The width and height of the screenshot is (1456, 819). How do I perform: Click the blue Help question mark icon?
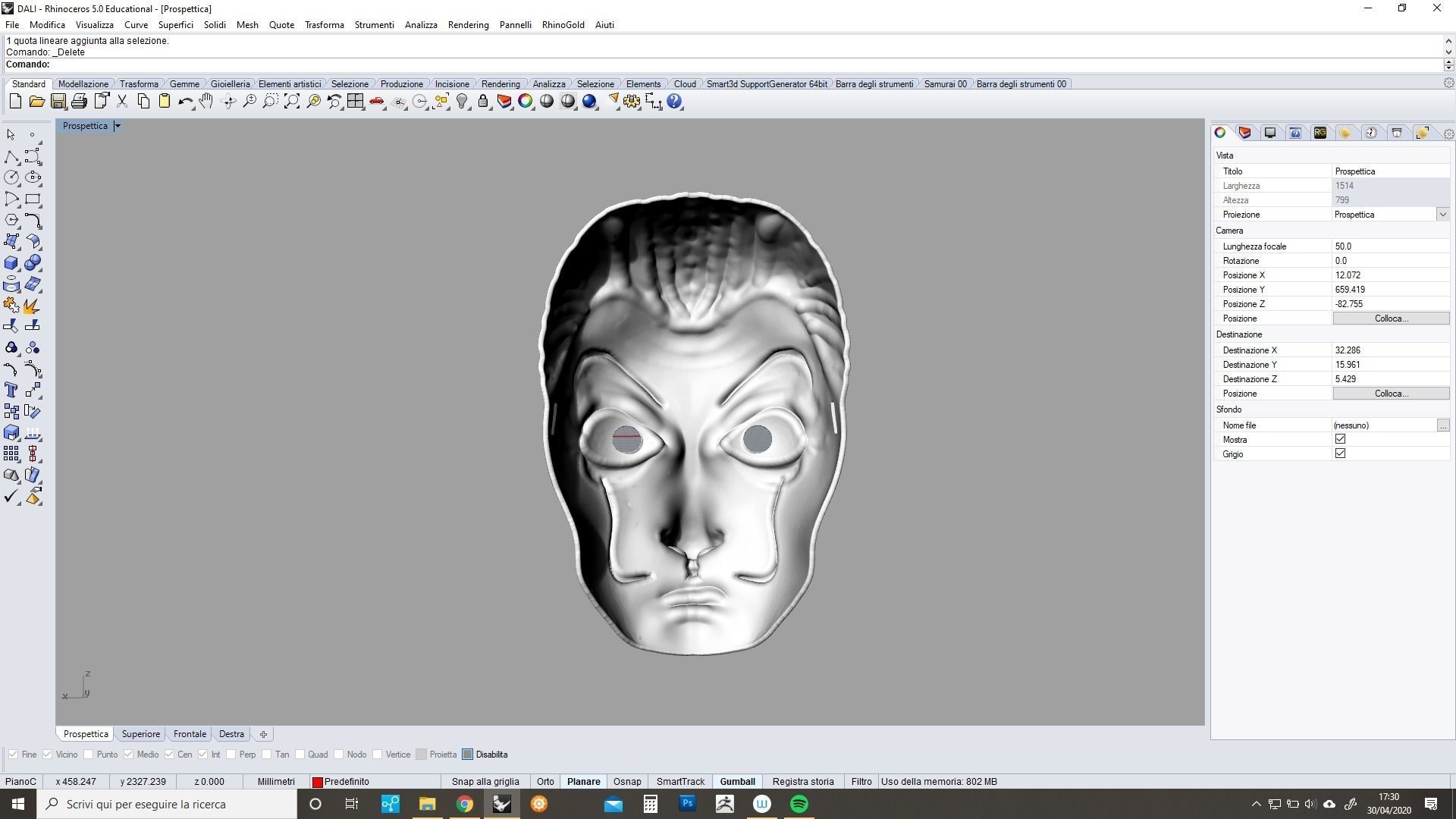(x=674, y=102)
